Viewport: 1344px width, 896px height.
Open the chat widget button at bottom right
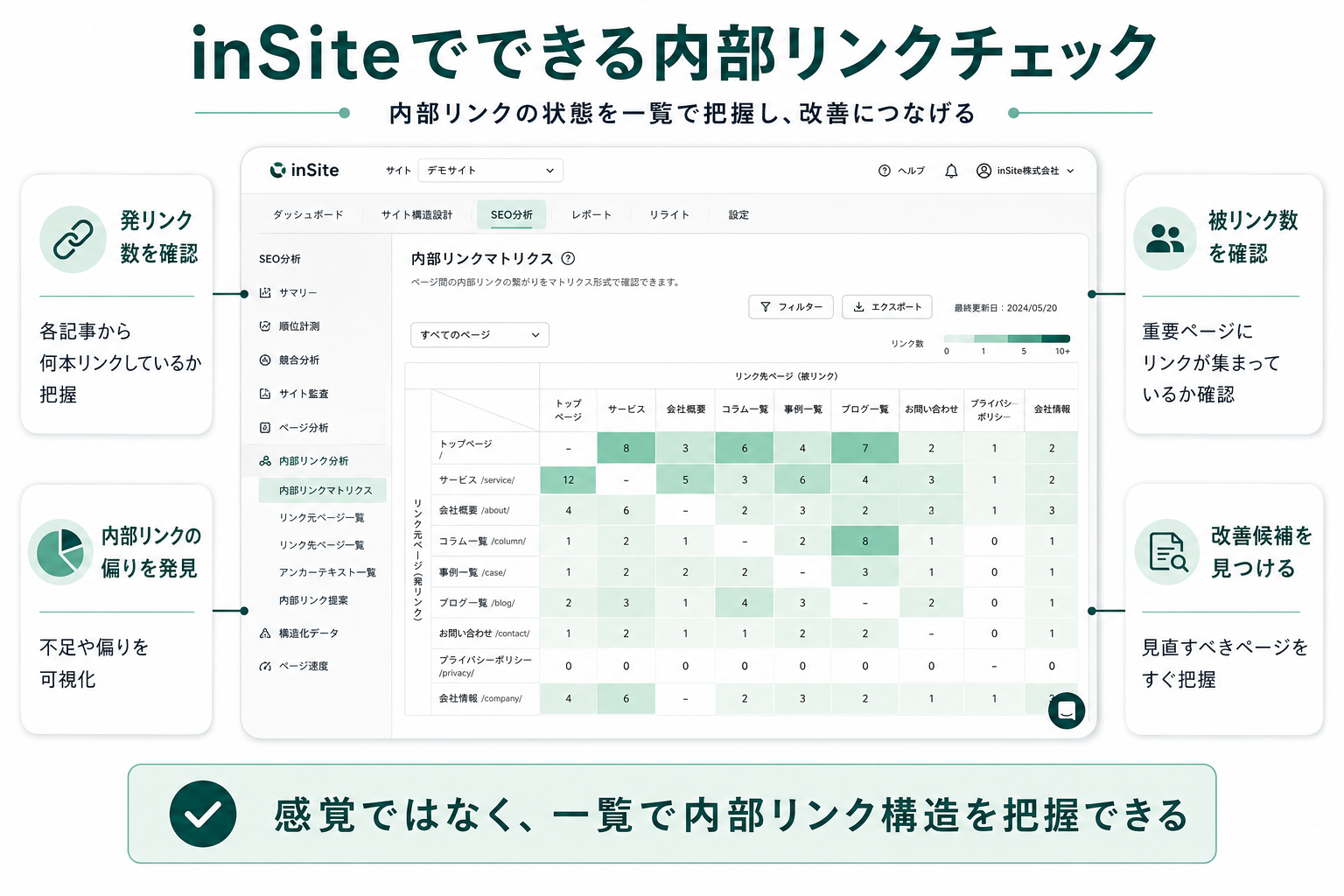[x=1067, y=710]
